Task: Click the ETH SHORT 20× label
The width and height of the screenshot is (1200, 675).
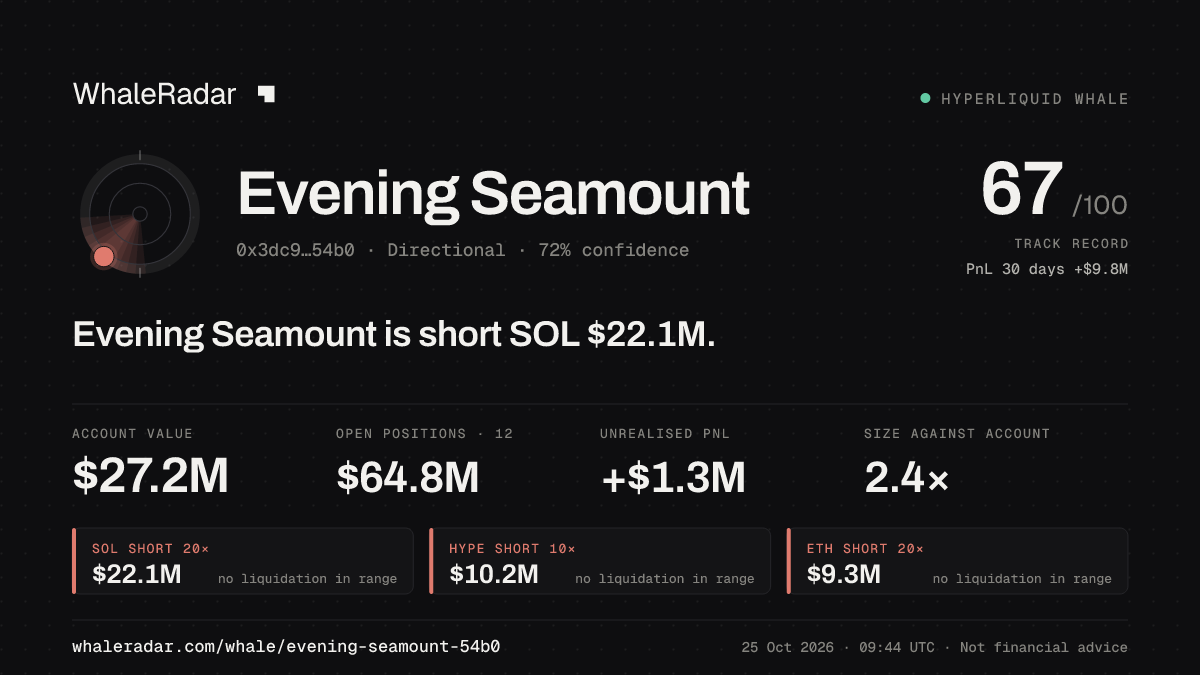Action: point(865,549)
